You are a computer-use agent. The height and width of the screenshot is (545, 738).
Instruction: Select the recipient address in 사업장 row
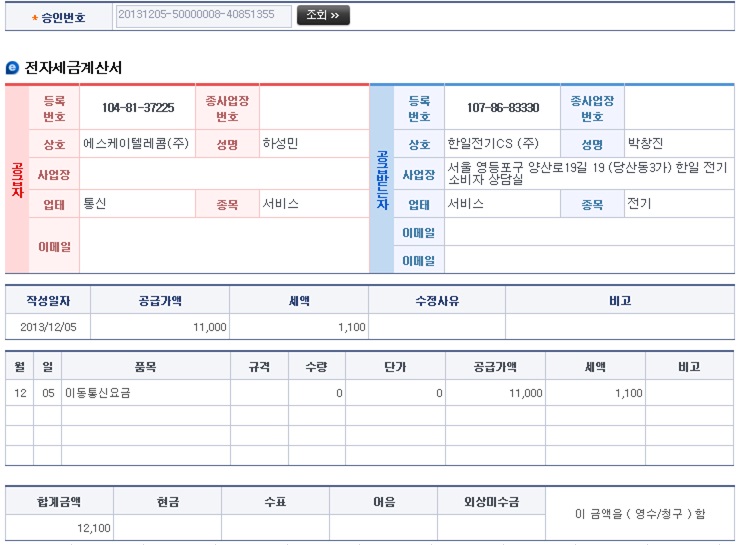point(587,174)
